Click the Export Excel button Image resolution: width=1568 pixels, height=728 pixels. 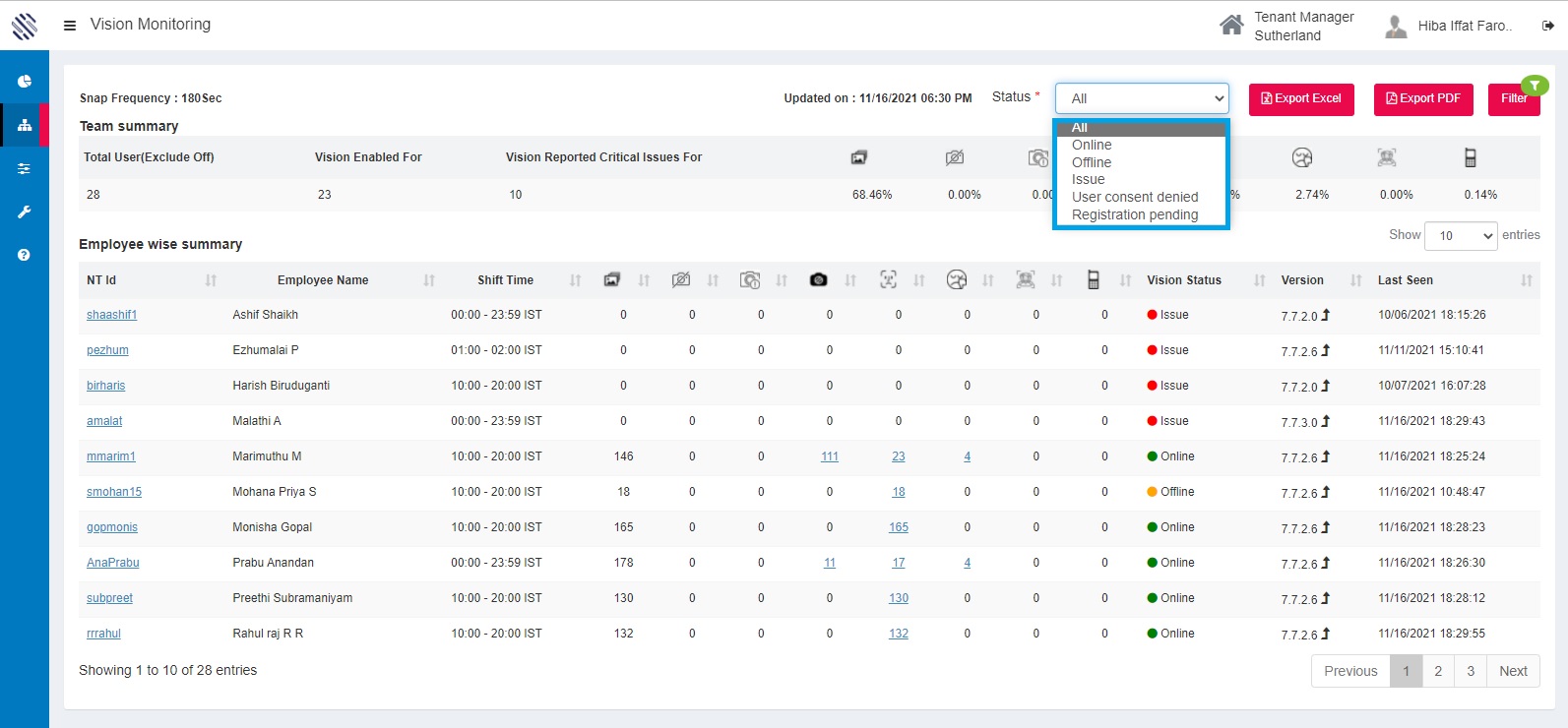pos(1301,99)
